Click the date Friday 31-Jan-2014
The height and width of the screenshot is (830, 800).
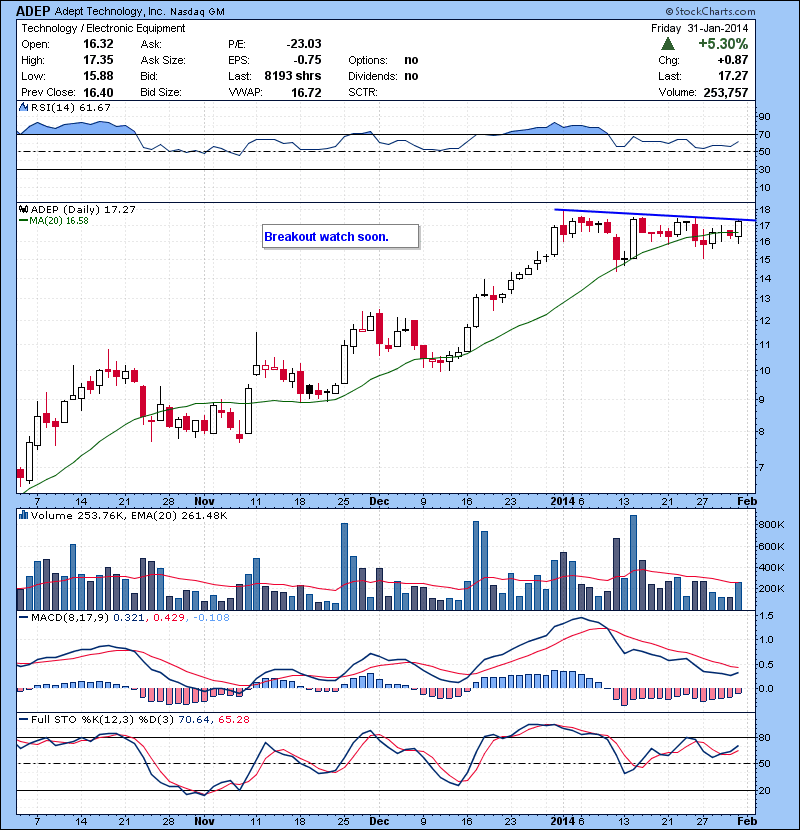coord(699,28)
